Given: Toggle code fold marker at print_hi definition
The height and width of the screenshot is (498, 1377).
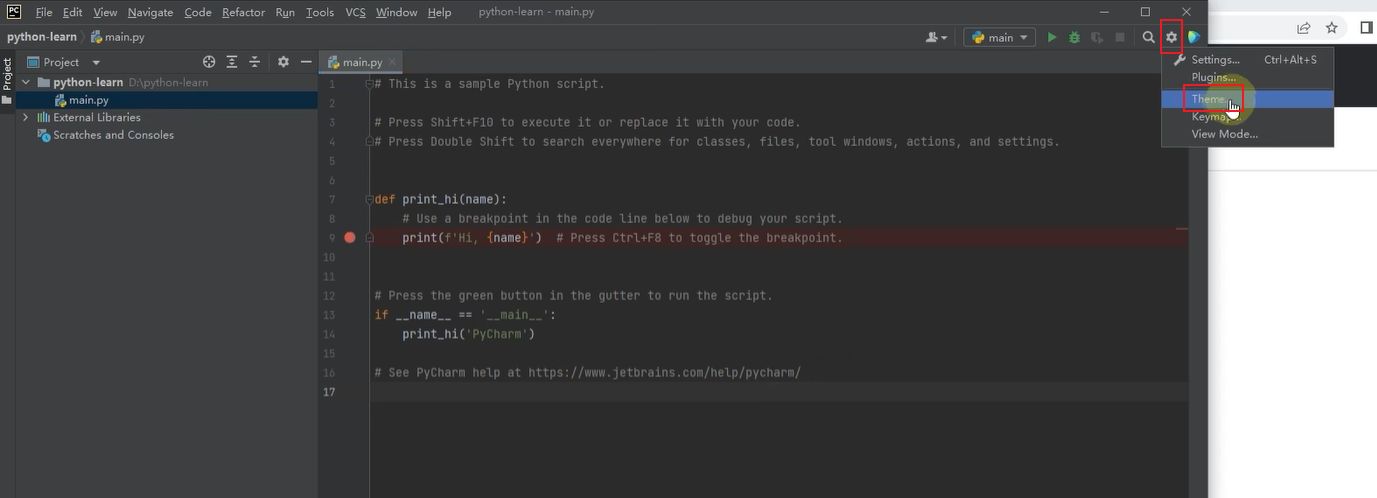Looking at the screenshot, I should pyautogui.click(x=369, y=199).
